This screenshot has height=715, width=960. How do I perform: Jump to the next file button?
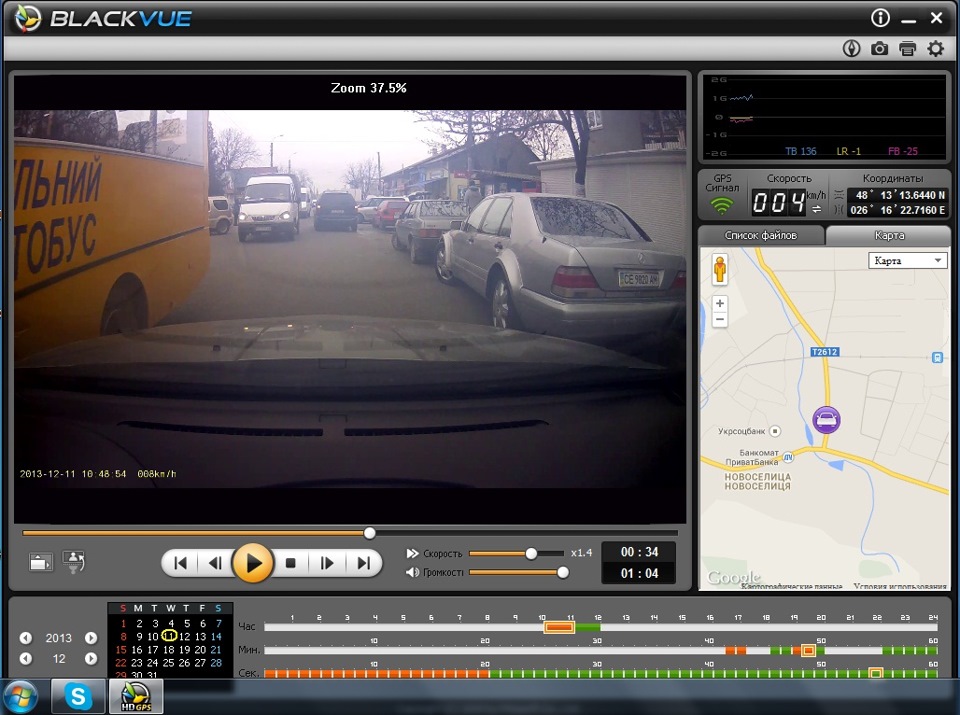[364, 563]
